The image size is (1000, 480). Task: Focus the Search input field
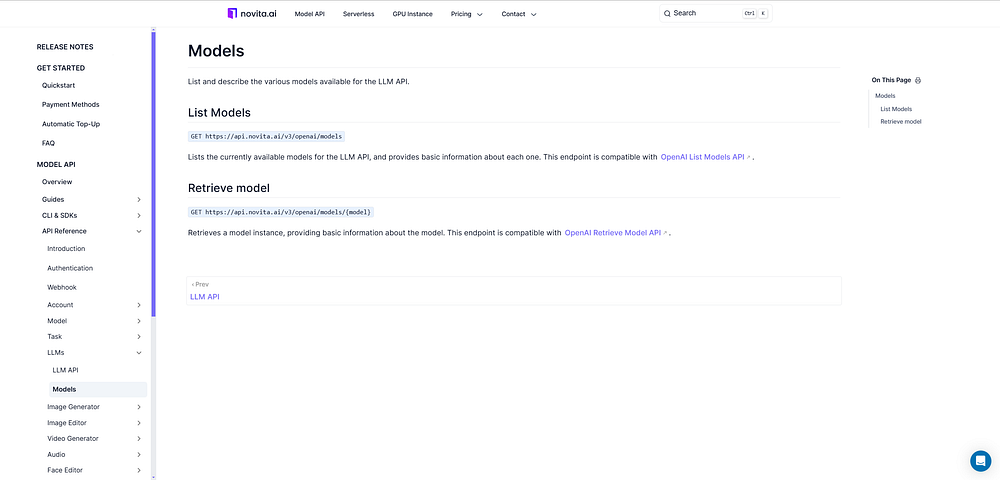point(716,13)
